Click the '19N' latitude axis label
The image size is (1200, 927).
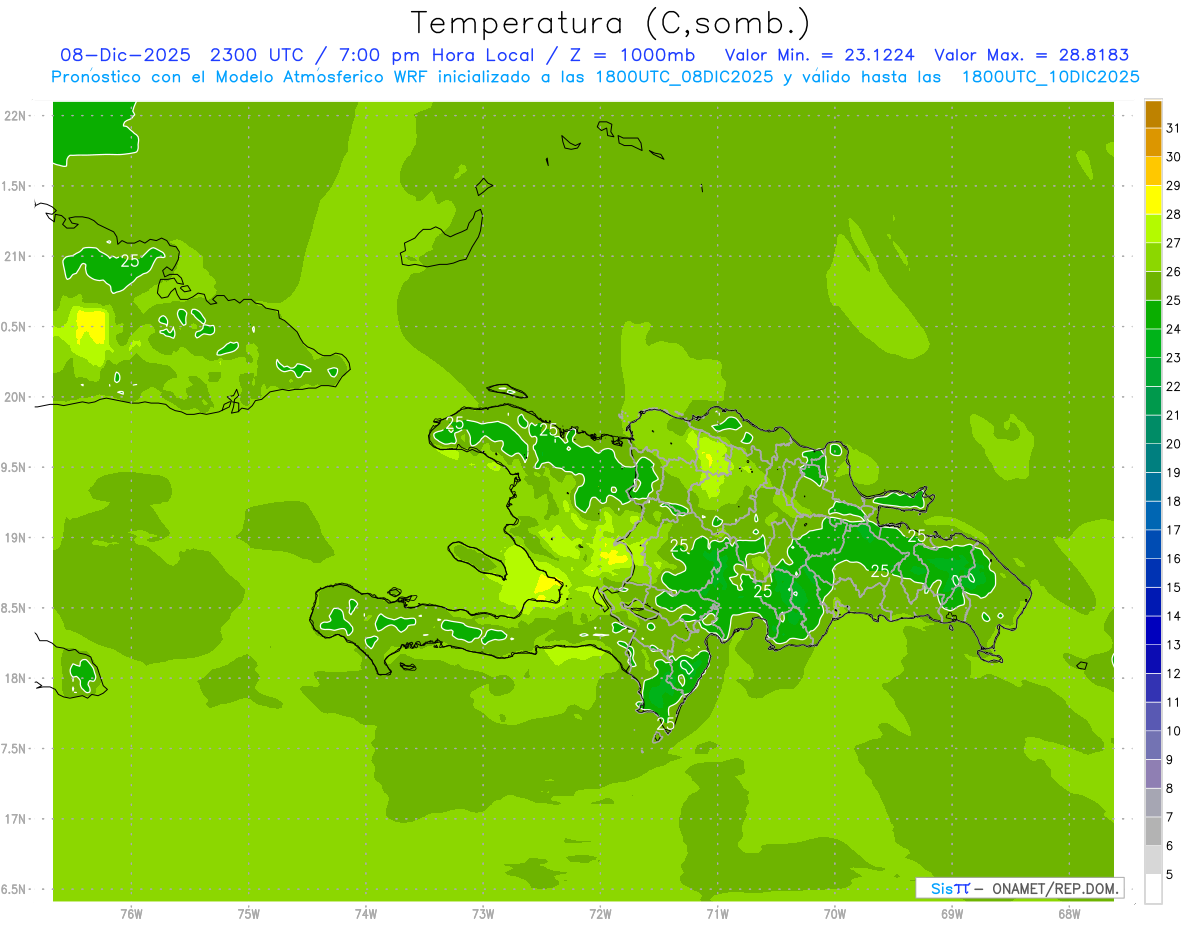(x=15, y=538)
